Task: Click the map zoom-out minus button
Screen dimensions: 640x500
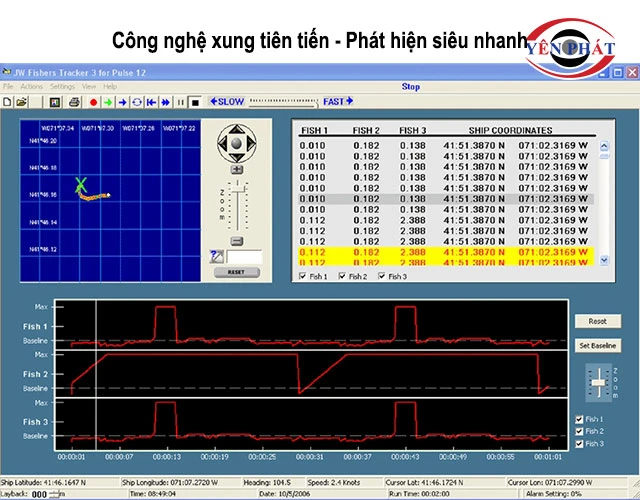Action: [237, 241]
